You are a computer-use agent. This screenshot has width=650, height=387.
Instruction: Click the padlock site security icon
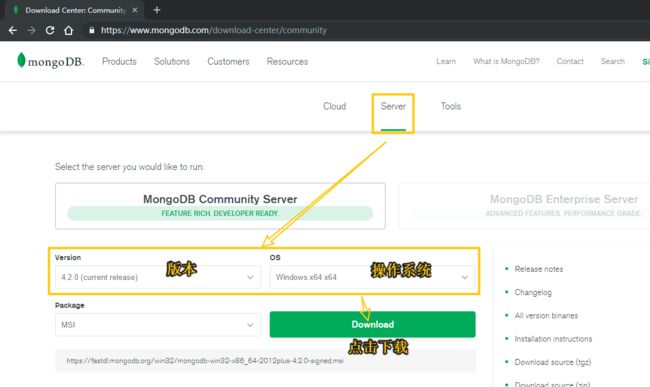(x=92, y=30)
